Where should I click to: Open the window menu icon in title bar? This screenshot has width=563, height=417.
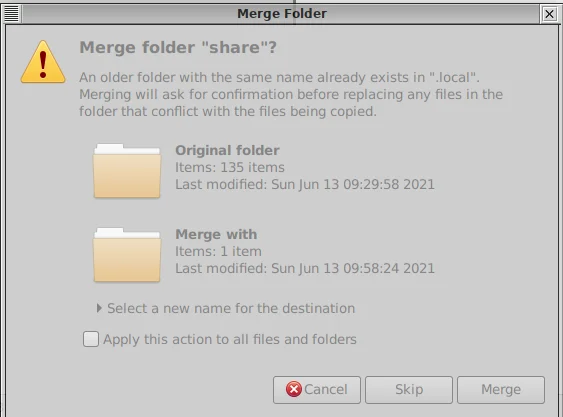[11, 14]
